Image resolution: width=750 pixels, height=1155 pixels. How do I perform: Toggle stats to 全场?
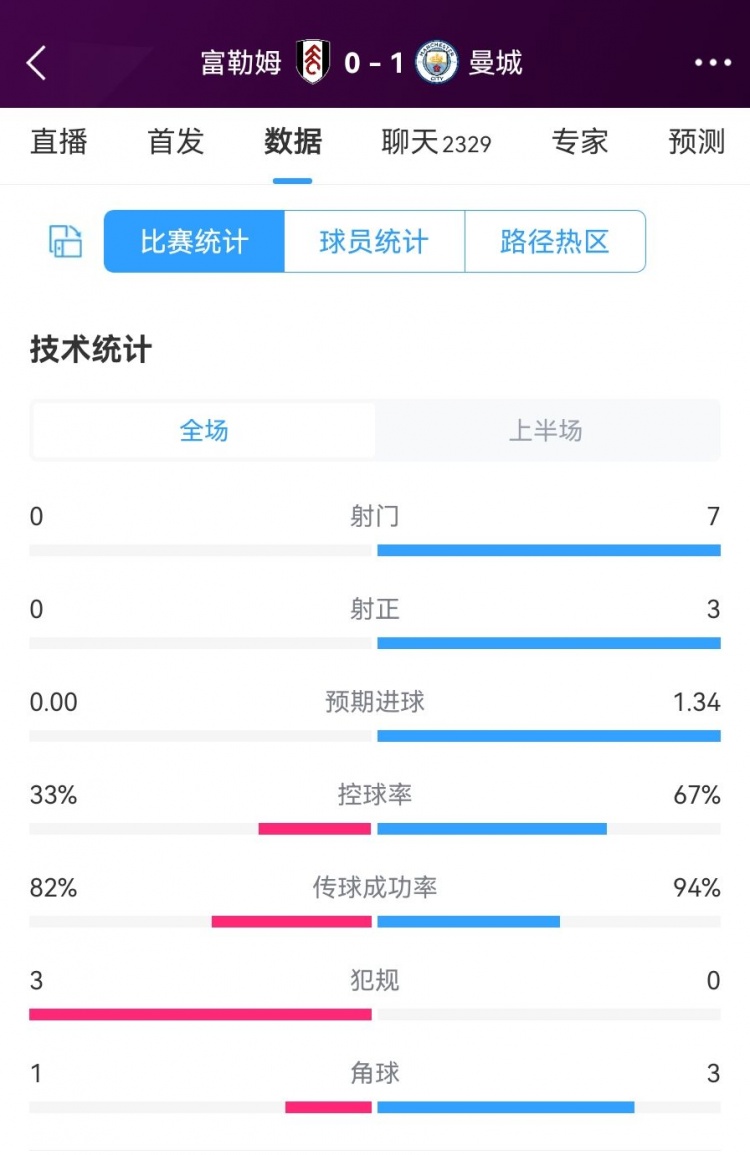(x=204, y=430)
